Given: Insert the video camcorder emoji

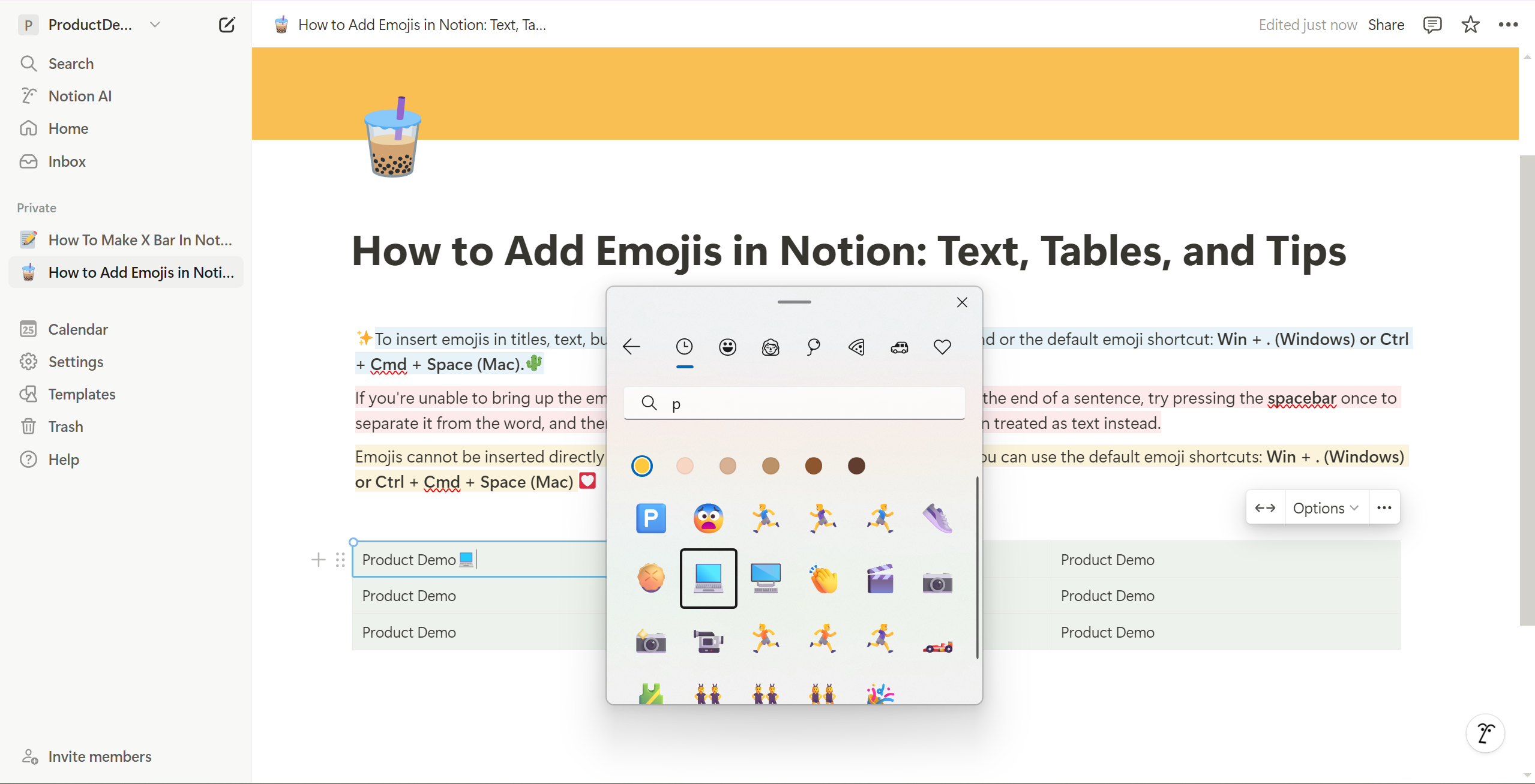Looking at the screenshot, I should tap(708, 641).
